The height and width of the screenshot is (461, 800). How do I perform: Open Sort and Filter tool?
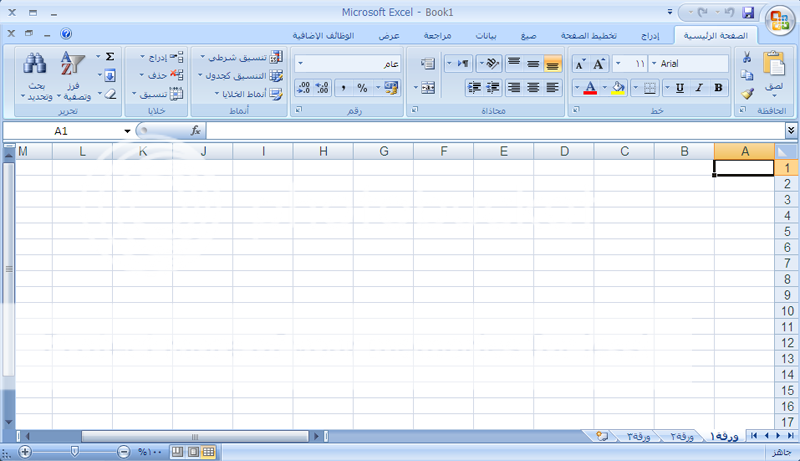73,75
